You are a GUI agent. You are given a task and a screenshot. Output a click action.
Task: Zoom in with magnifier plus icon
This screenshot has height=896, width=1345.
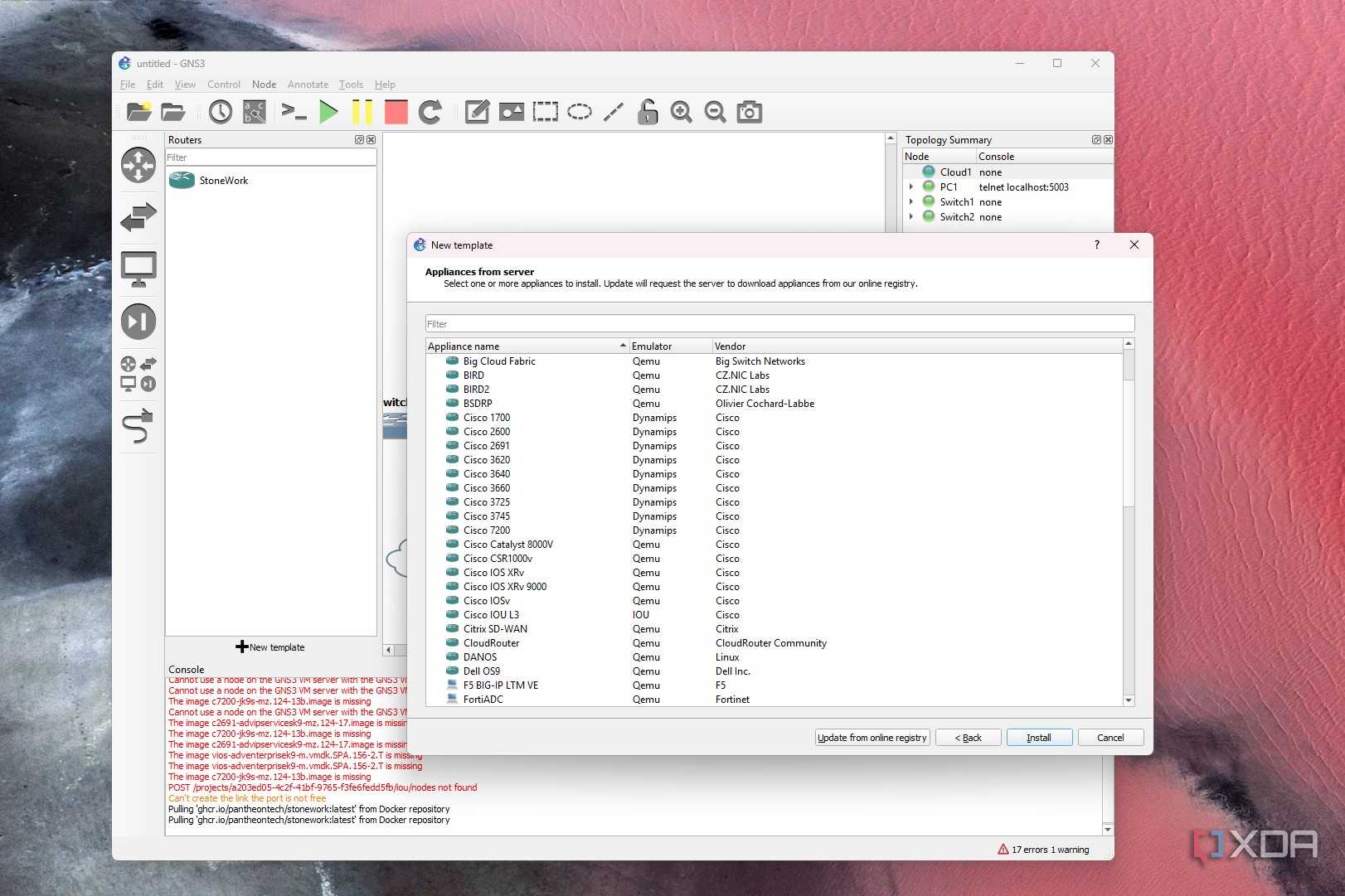[682, 112]
